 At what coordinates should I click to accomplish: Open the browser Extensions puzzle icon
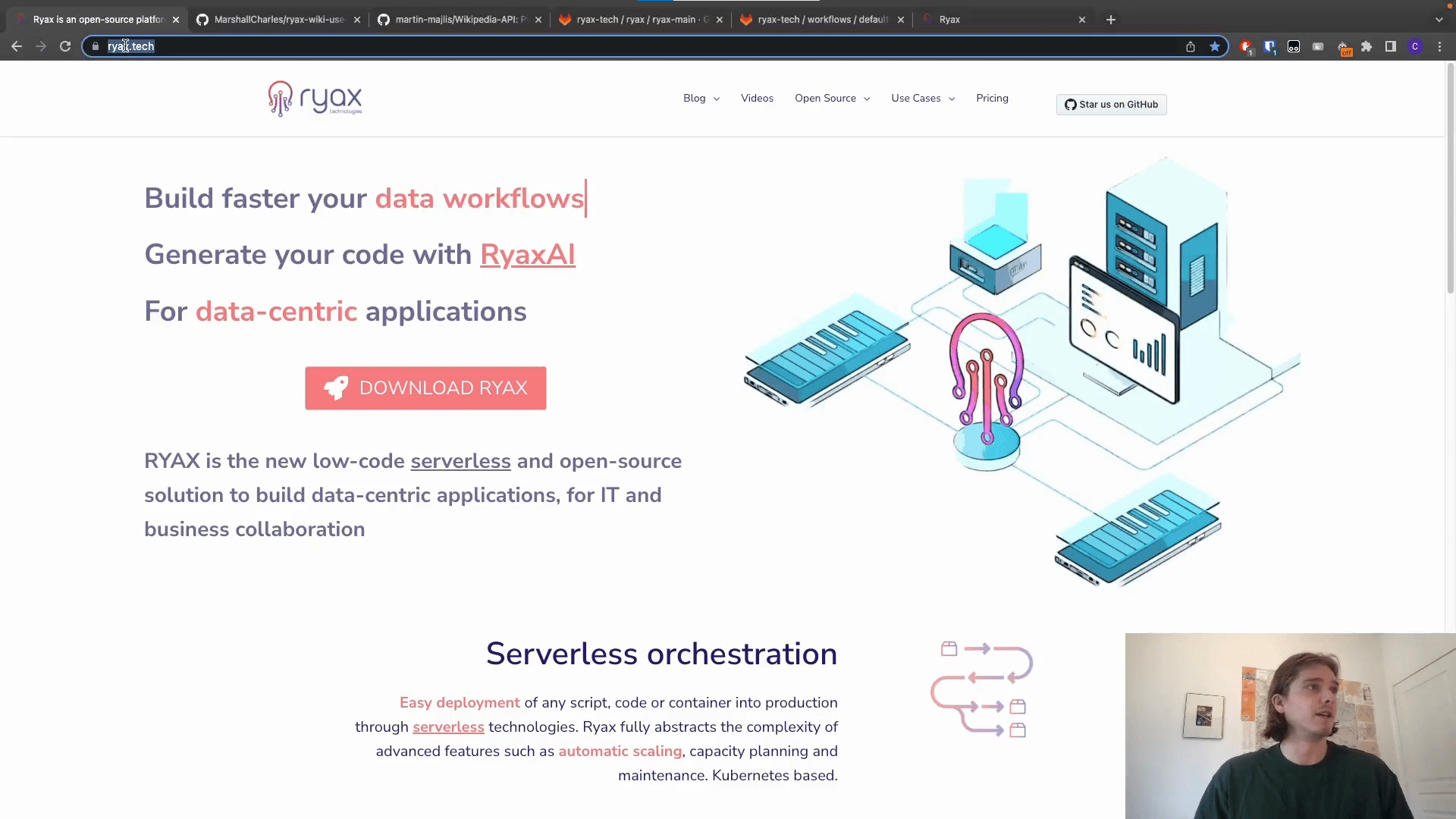pyautogui.click(x=1367, y=46)
